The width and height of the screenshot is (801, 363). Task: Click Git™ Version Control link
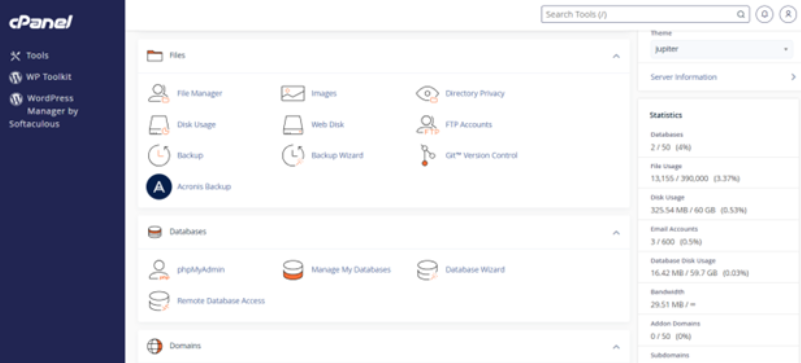(x=481, y=156)
